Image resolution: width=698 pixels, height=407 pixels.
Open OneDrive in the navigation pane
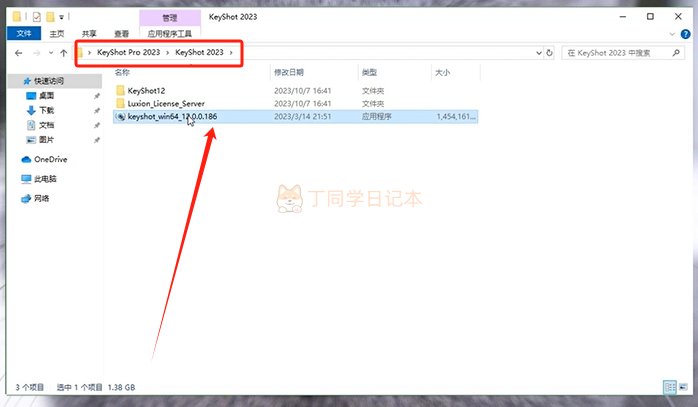point(51,159)
